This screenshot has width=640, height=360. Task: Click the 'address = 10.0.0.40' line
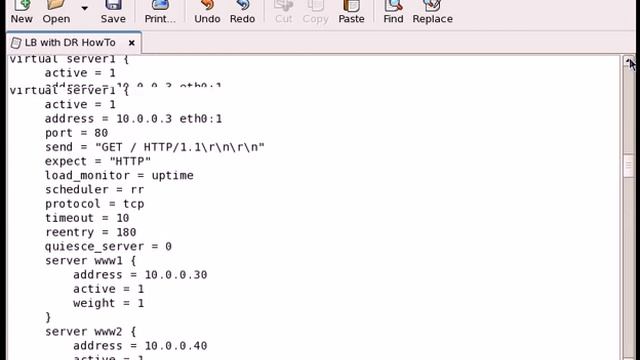140,346
